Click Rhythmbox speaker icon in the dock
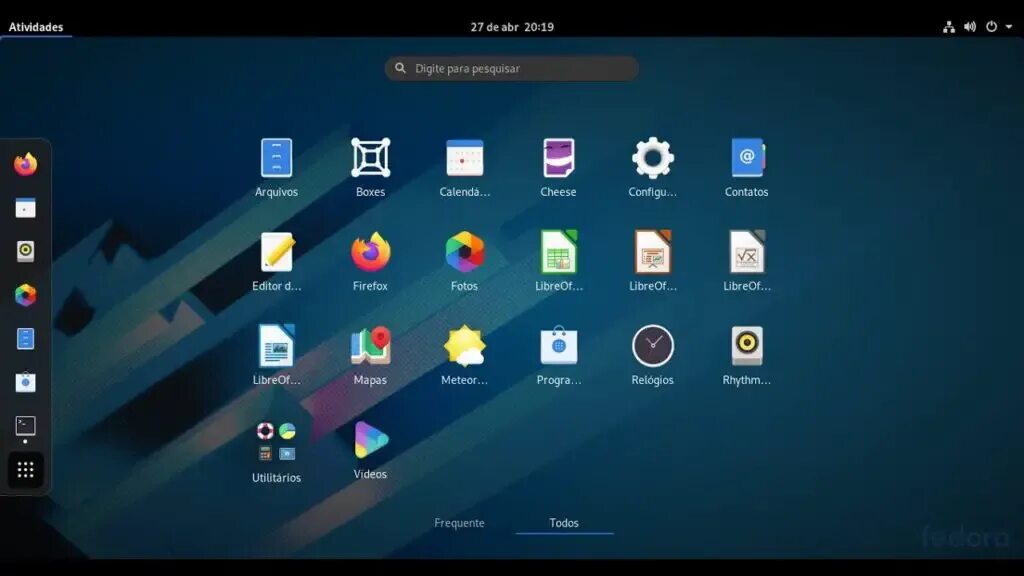 click(x=25, y=251)
